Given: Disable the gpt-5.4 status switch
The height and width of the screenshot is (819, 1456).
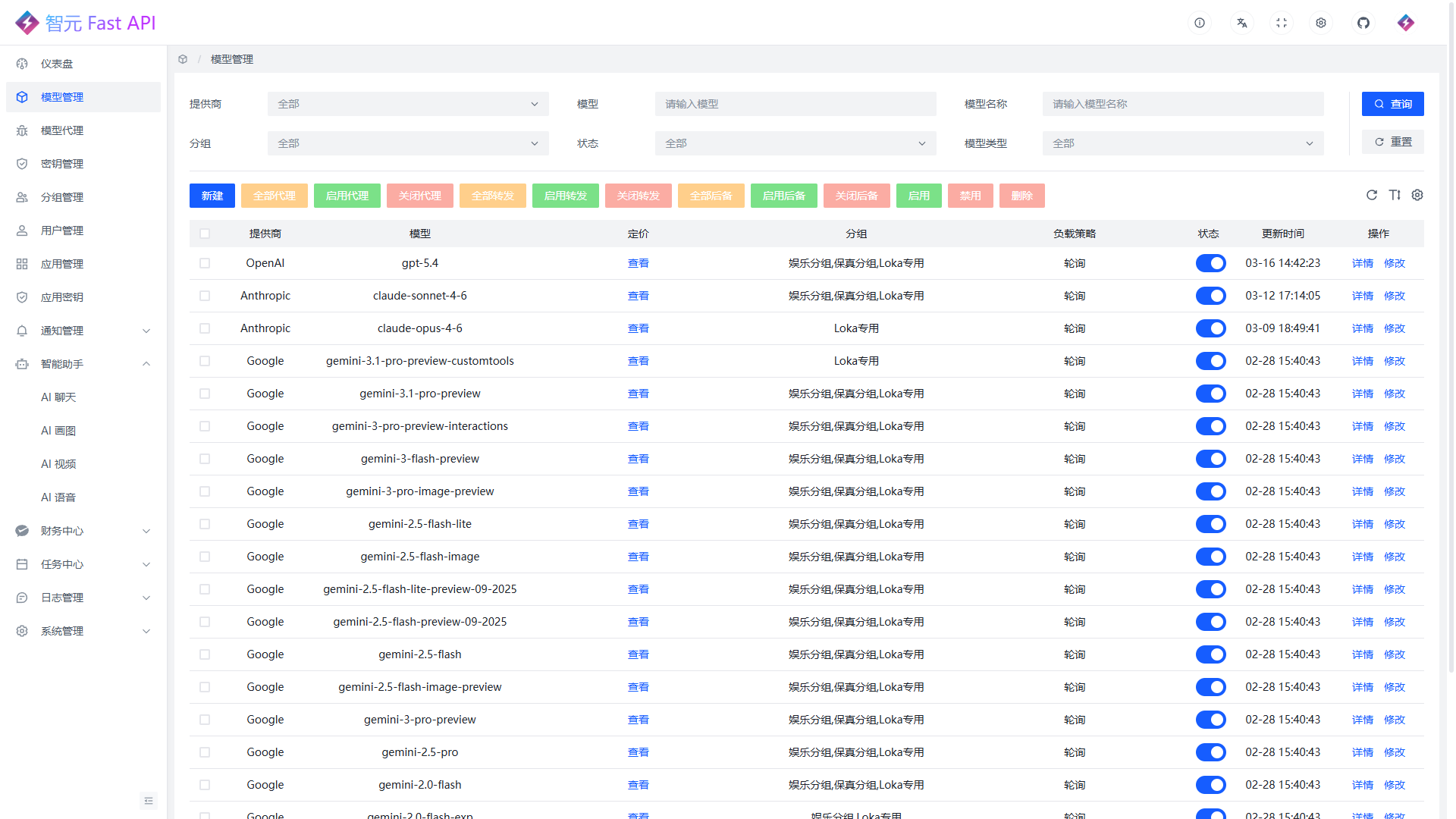Looking at the screenshot, I should point(1210,263).
